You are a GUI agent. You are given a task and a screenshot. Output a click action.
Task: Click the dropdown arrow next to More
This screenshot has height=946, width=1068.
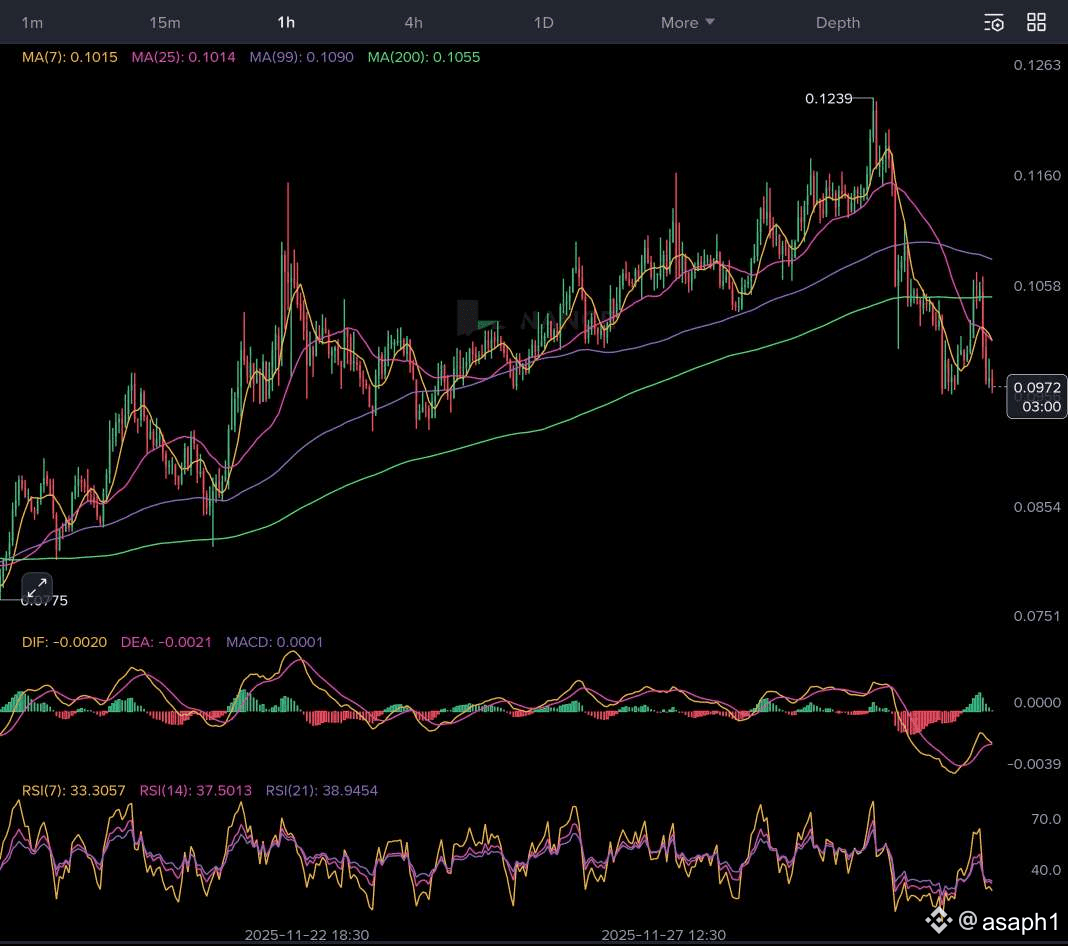710,22
